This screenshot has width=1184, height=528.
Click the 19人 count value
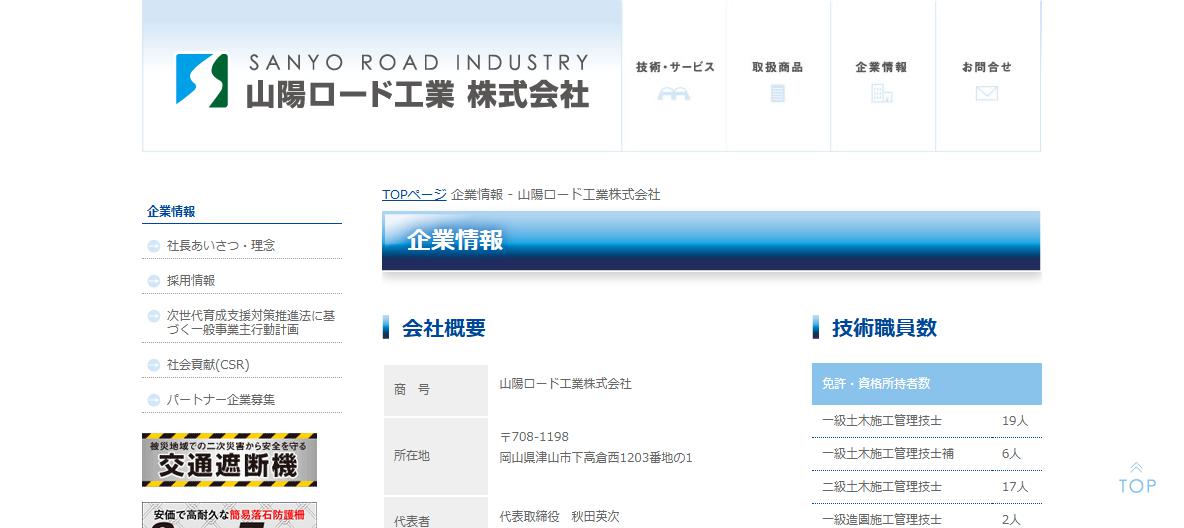[x=1014, y=421]
